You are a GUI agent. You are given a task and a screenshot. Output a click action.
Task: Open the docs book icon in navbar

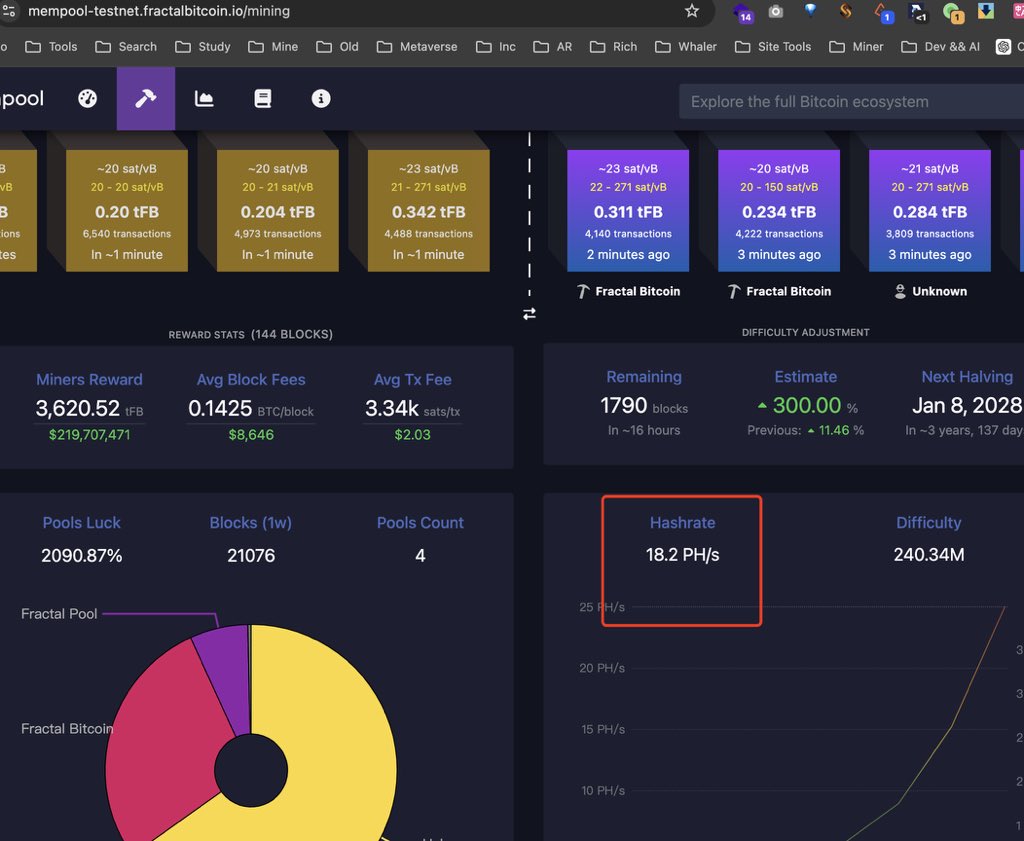tap(263, 99)
